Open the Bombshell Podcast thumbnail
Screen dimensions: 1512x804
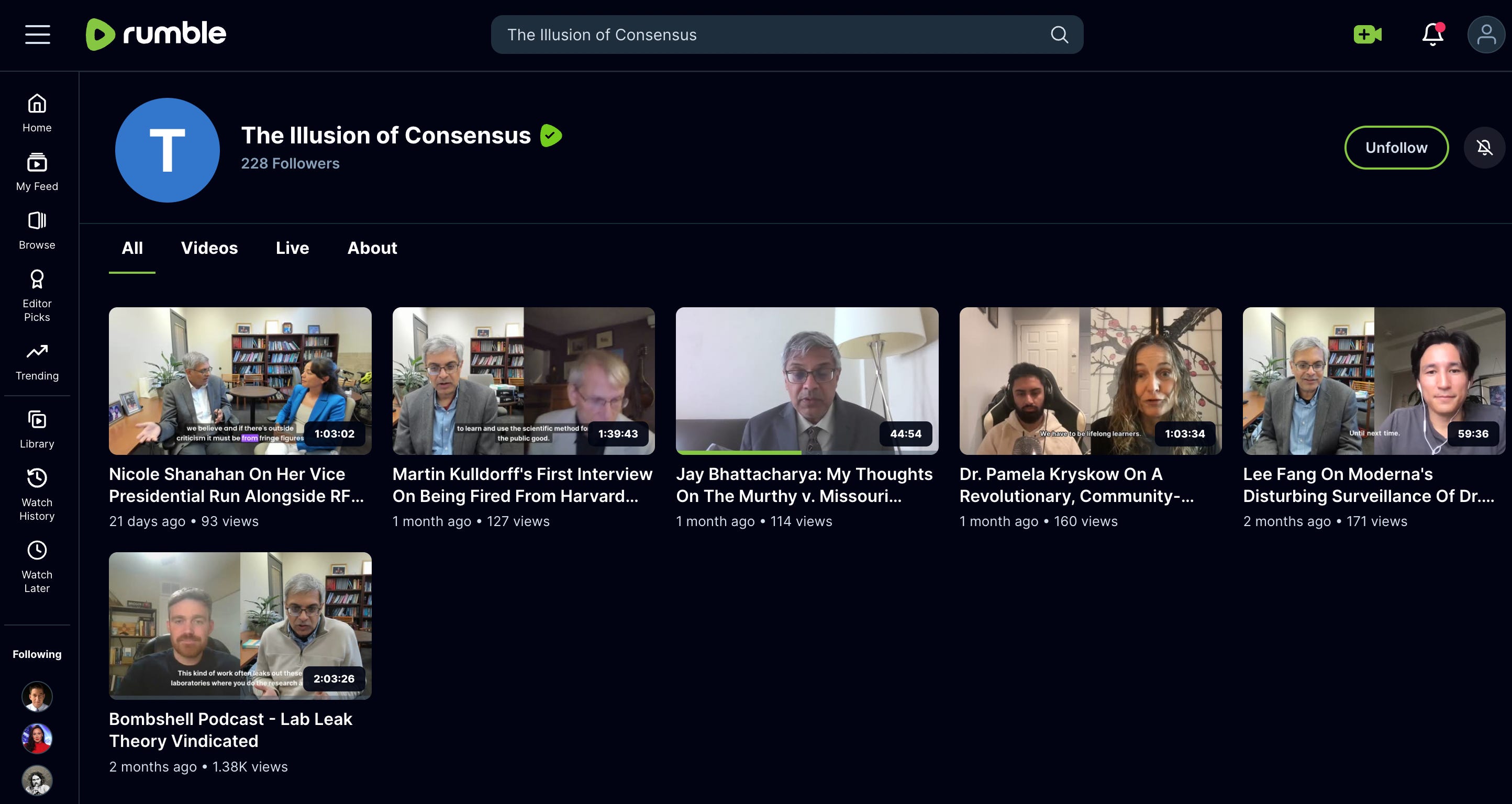click(240, 626)
